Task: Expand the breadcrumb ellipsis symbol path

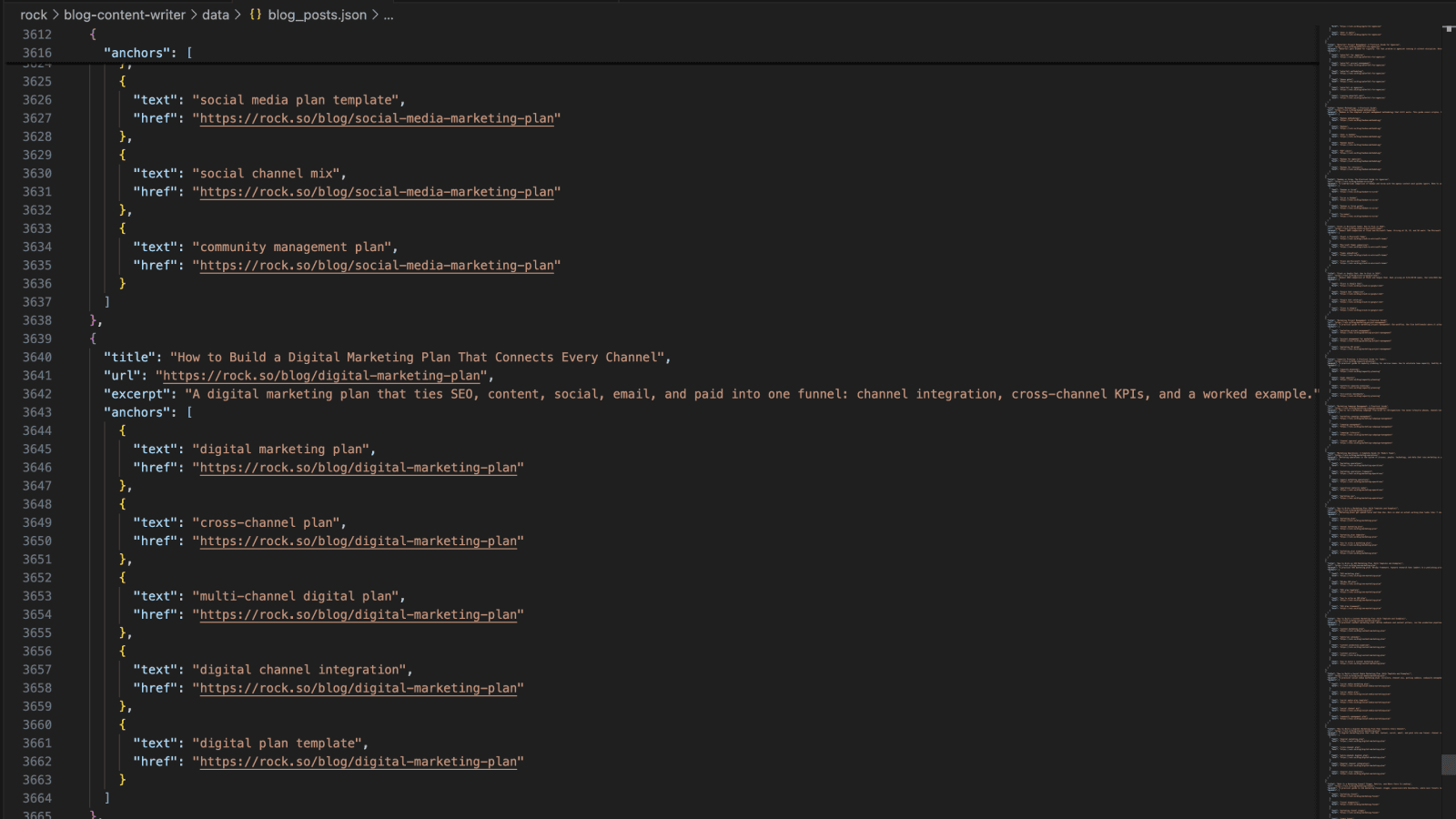Action: point(389,15)
